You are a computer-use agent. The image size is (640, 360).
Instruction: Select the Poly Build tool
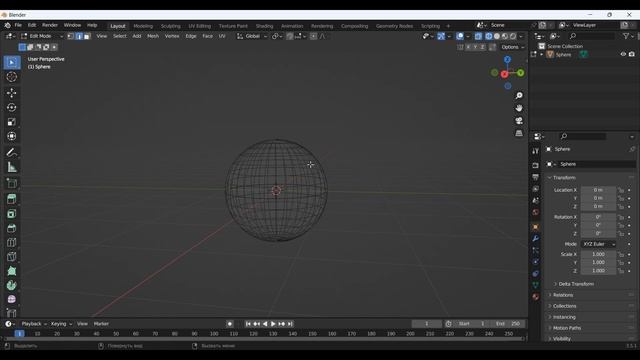[12, 271]
